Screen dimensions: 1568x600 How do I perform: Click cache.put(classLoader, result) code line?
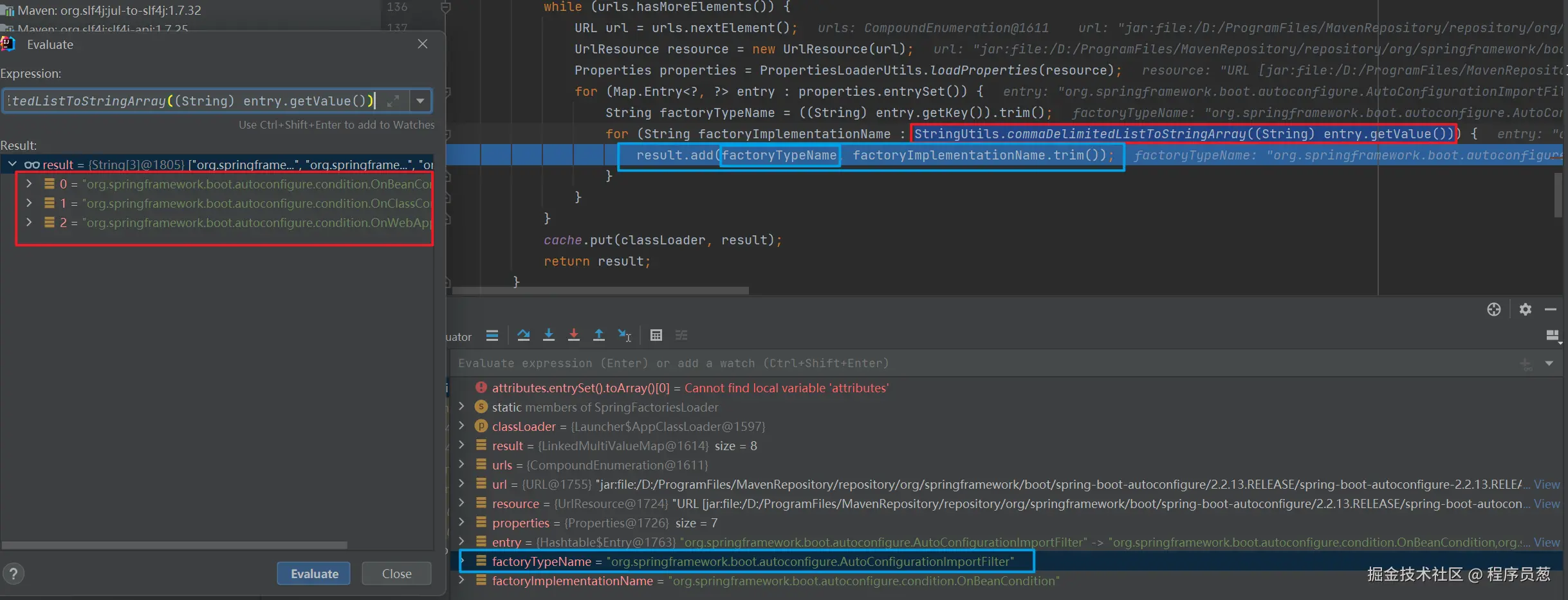point(663,240)
